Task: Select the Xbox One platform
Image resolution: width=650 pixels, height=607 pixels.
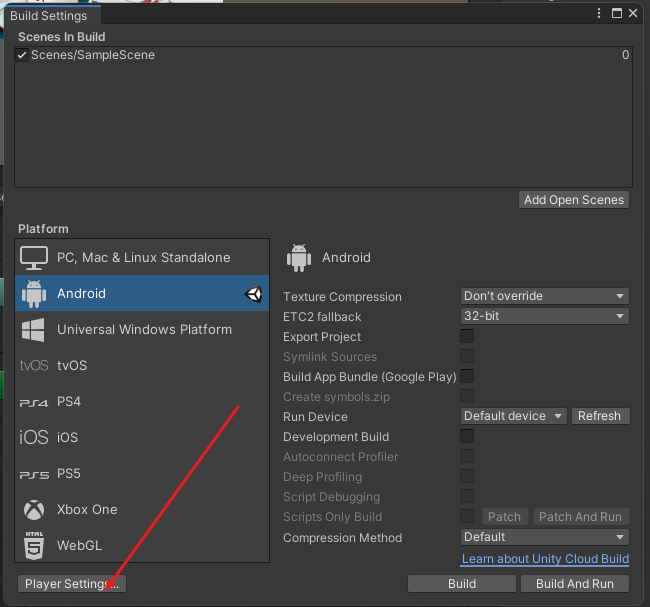Action: (142, 510)
